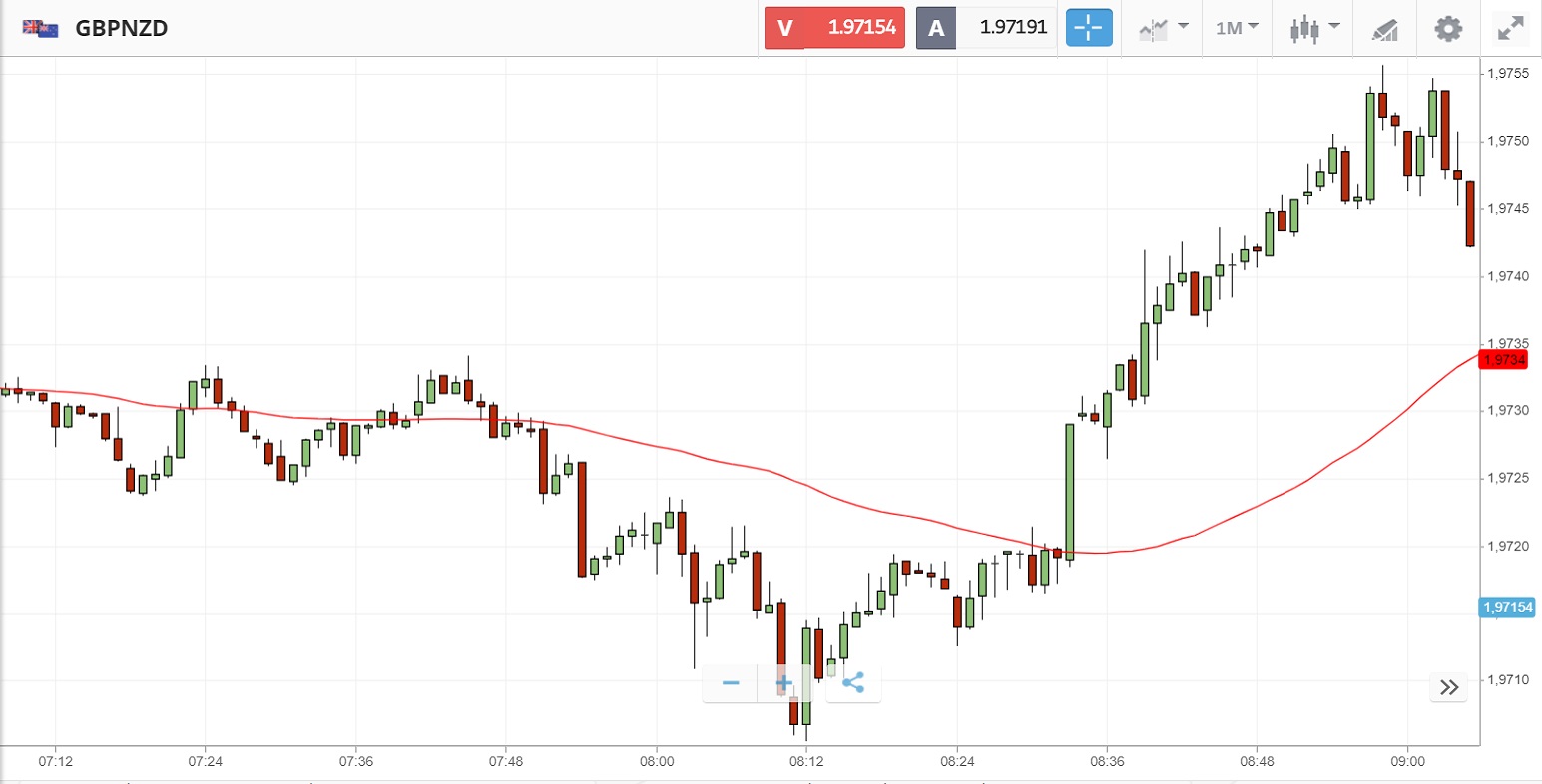Expand the chart to fullscreen
This screenshot has width=1542, height=784.
1511,28
